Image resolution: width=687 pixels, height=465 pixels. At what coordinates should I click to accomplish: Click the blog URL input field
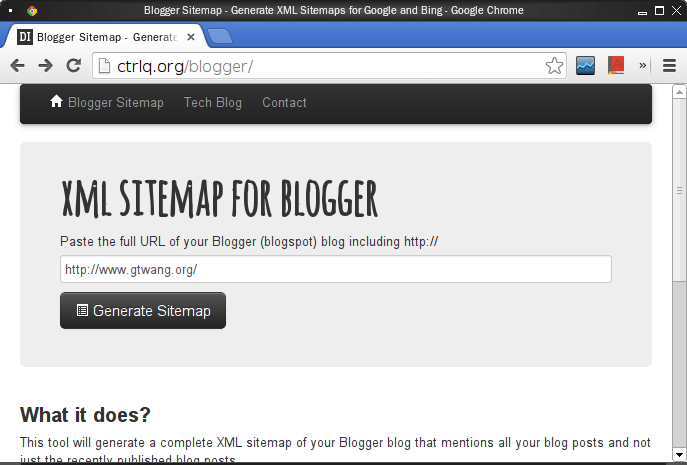336,269
